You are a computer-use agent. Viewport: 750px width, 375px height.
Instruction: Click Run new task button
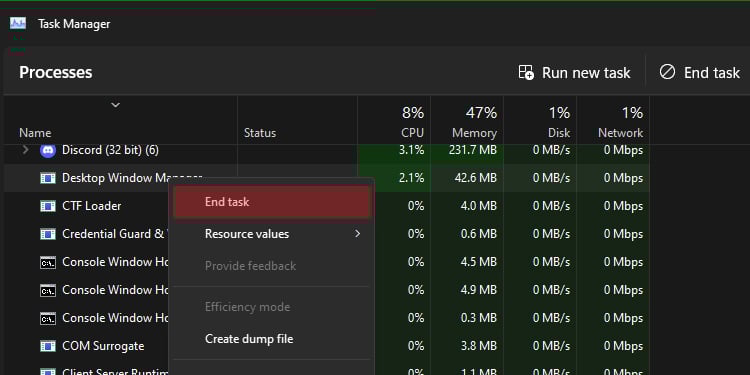[x=574, y=73]
